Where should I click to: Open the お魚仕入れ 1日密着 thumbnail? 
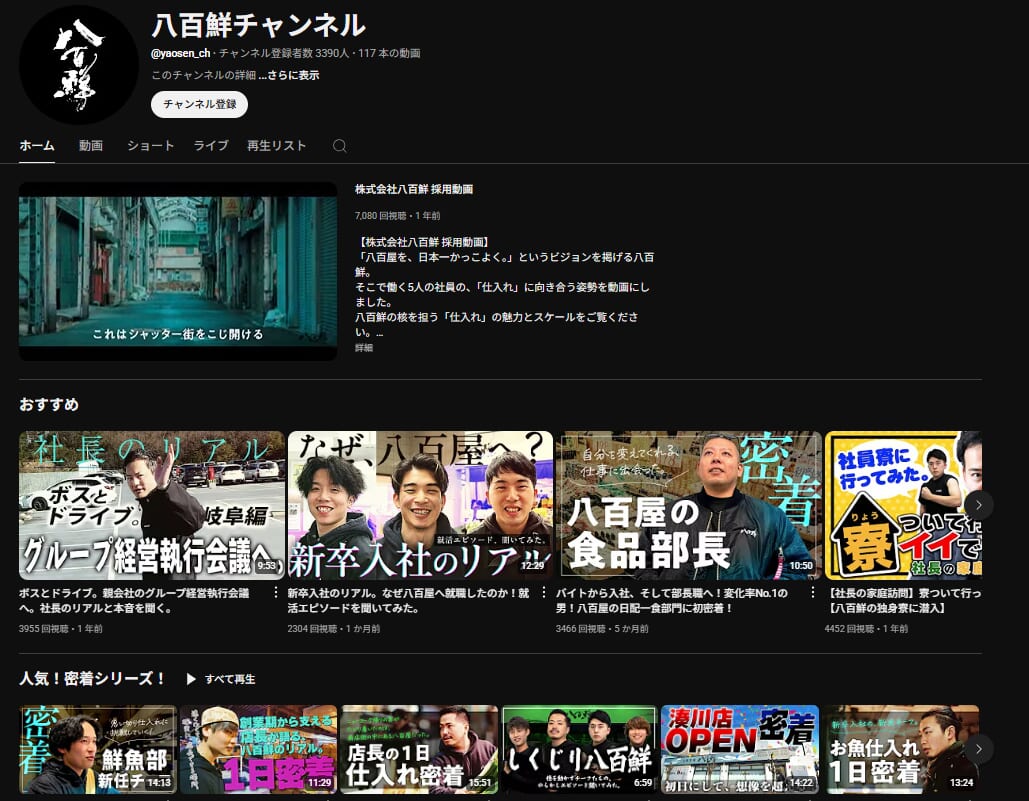coord(901,749)
